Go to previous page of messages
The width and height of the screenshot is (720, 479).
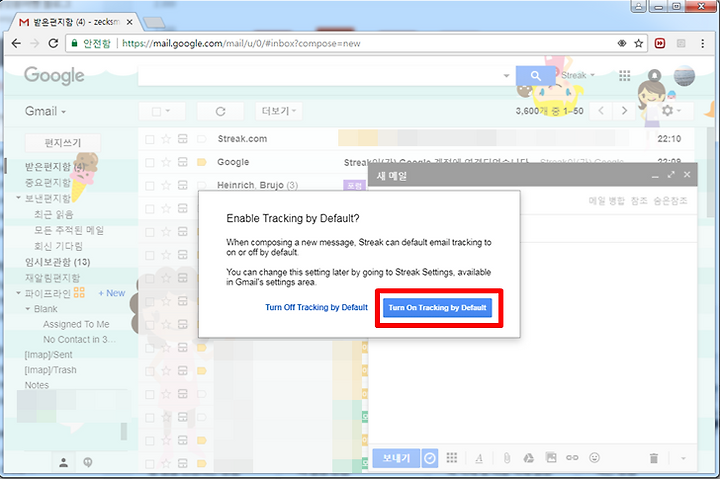[601, 111]
